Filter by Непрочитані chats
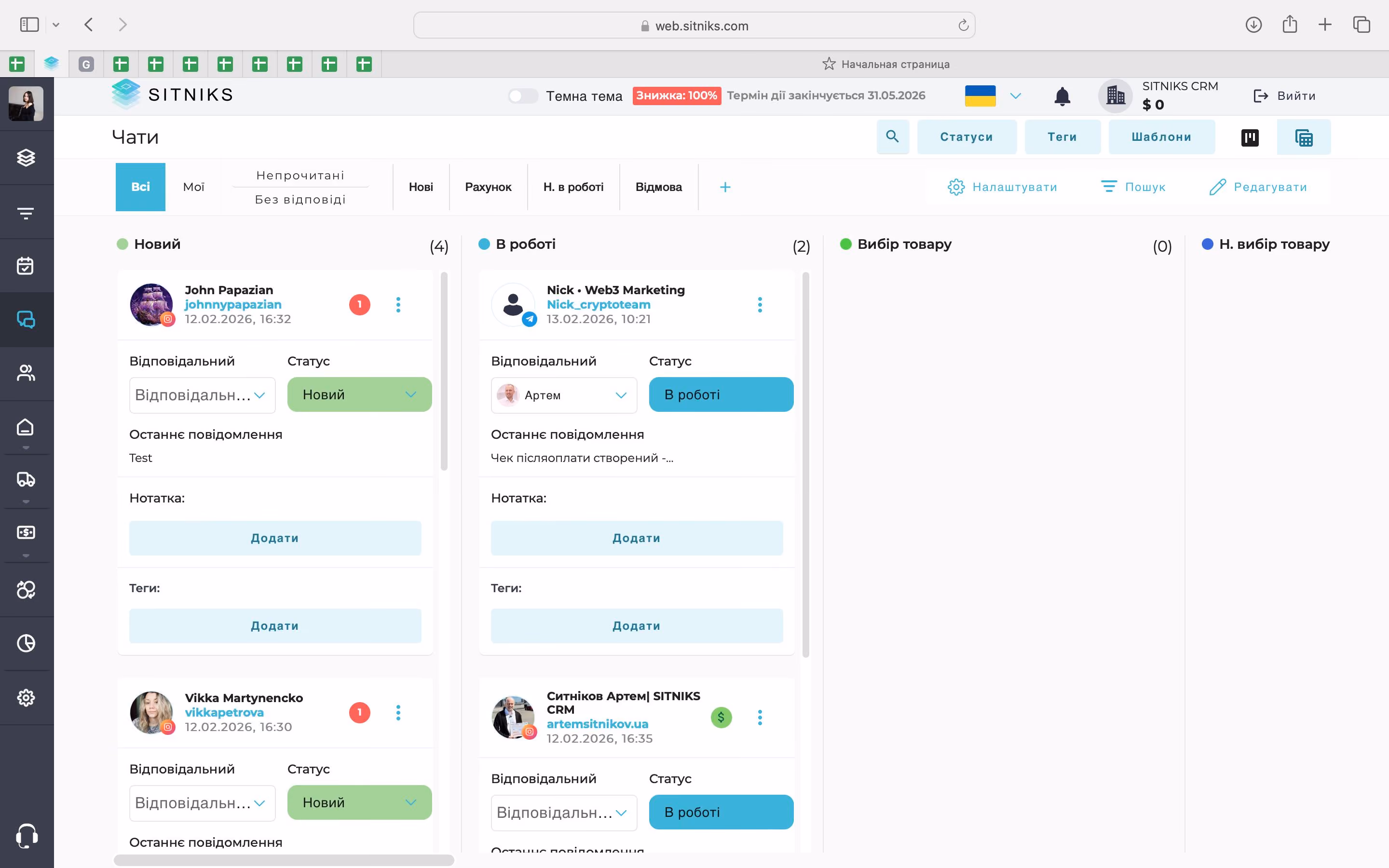Image resolution: width=1389 pixels, height=868 pixels. (300, 175)
